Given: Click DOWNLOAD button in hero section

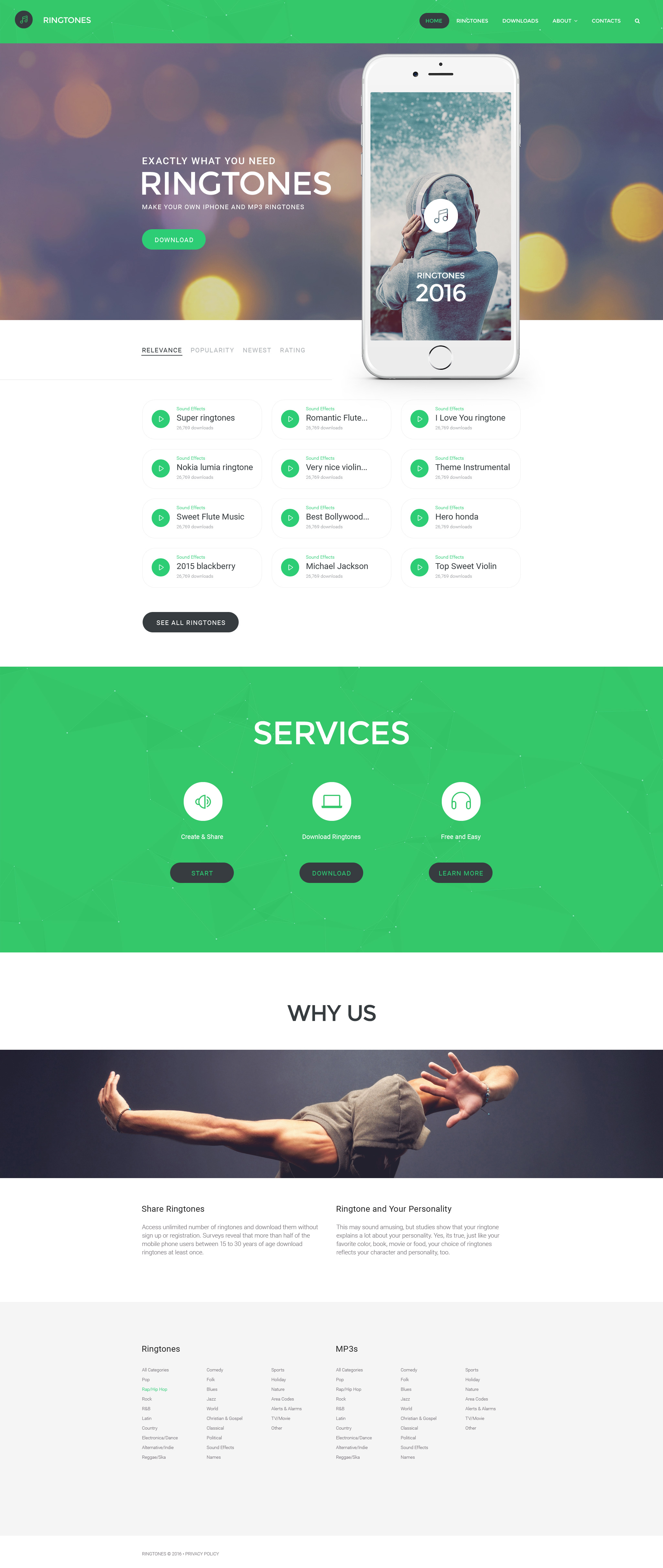Looking at the screenshot, I should (172, 239).
